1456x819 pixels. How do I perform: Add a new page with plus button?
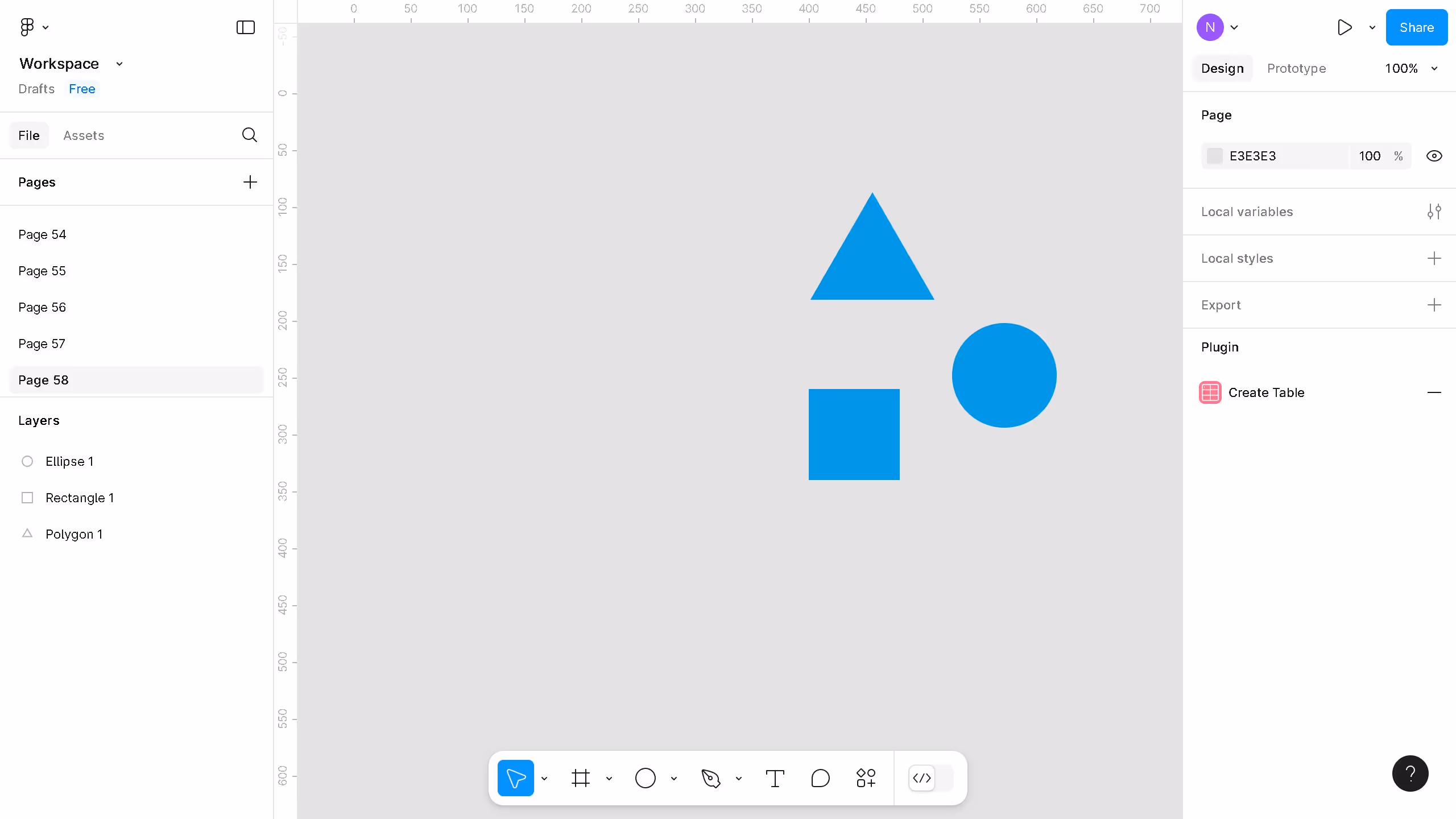[x=250, y=182]
